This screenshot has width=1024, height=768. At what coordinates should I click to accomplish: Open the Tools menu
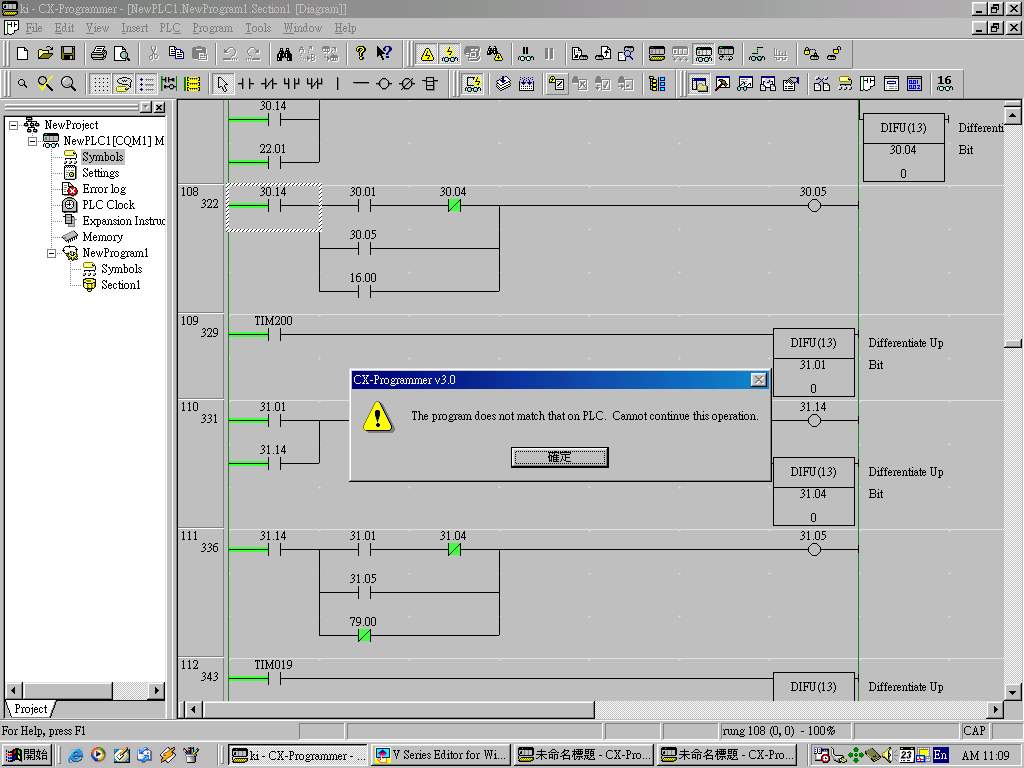(258, 28)
